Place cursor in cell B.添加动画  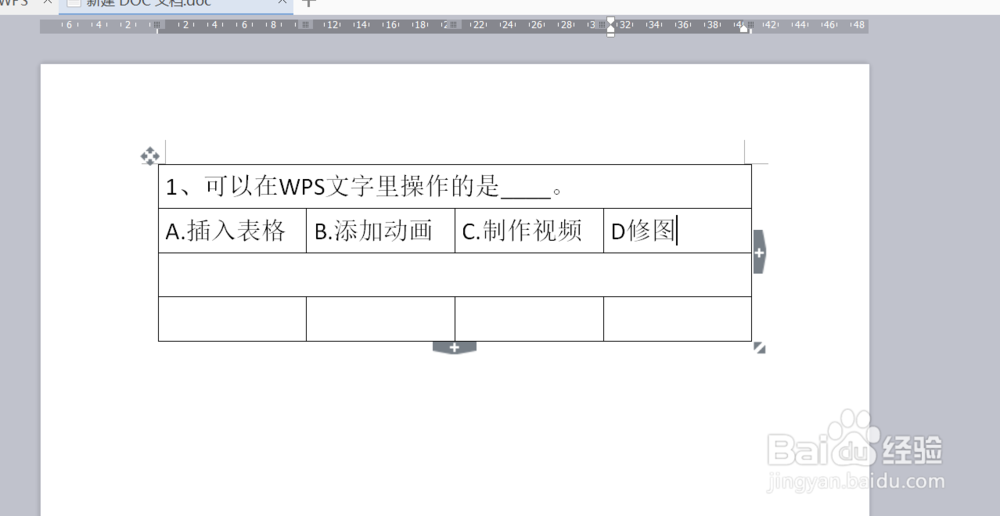381,231
